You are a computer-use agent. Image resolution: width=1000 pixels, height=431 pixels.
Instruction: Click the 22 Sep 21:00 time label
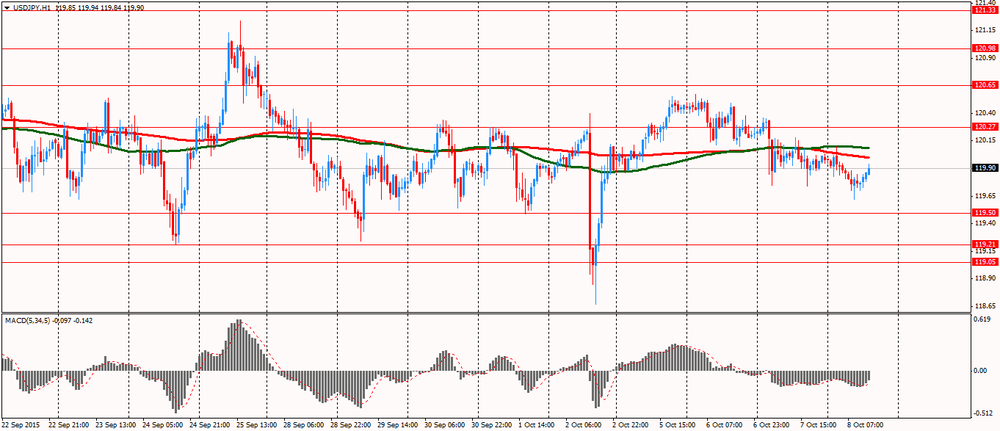67,423
